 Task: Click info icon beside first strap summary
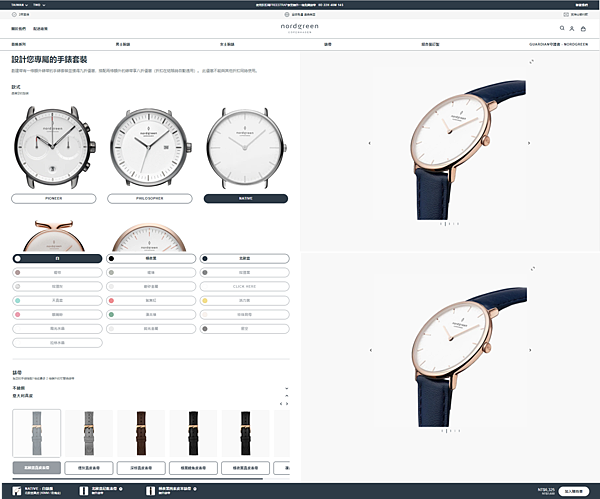point(121,489)
